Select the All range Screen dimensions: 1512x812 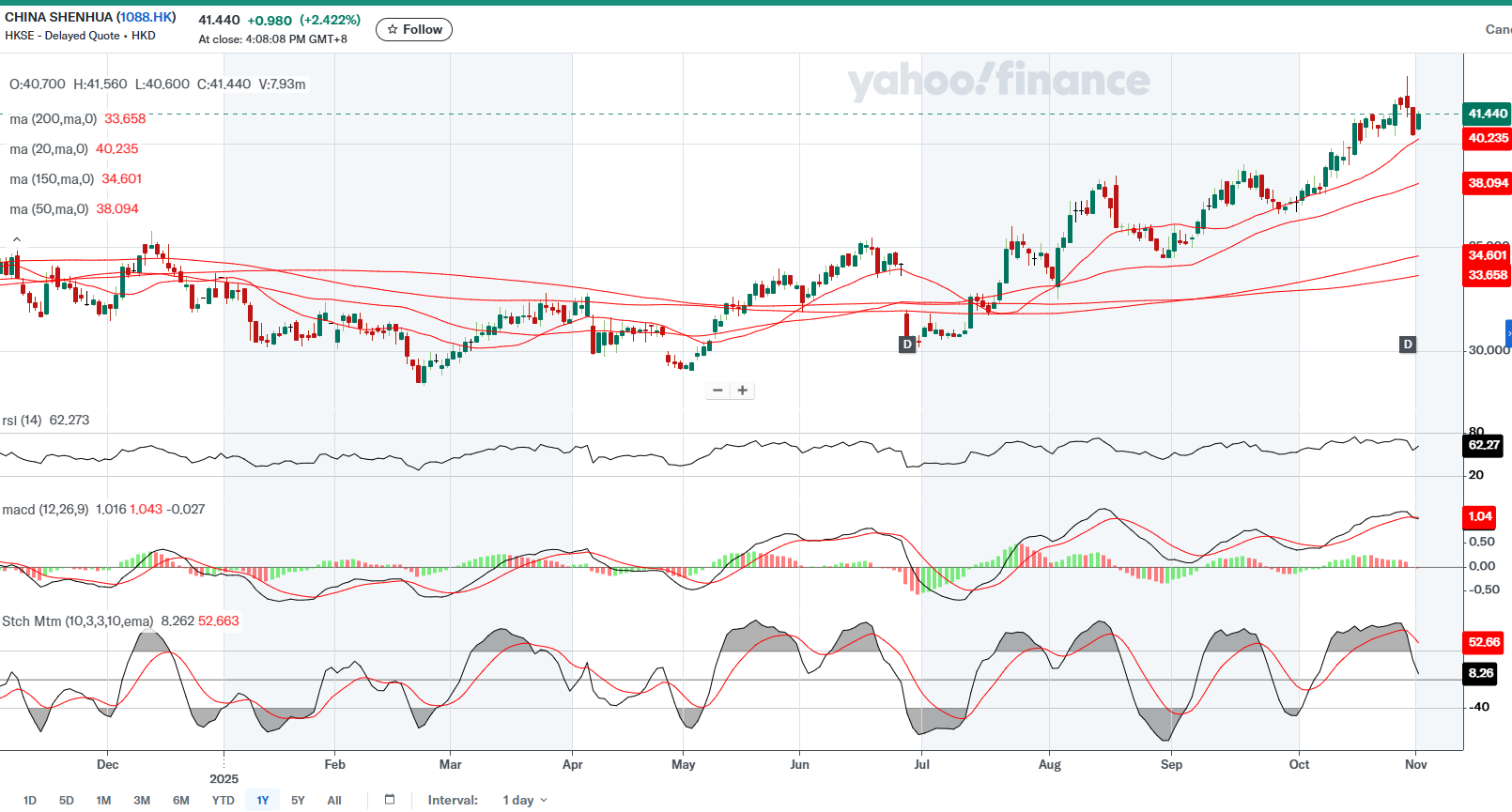[334, 801]
